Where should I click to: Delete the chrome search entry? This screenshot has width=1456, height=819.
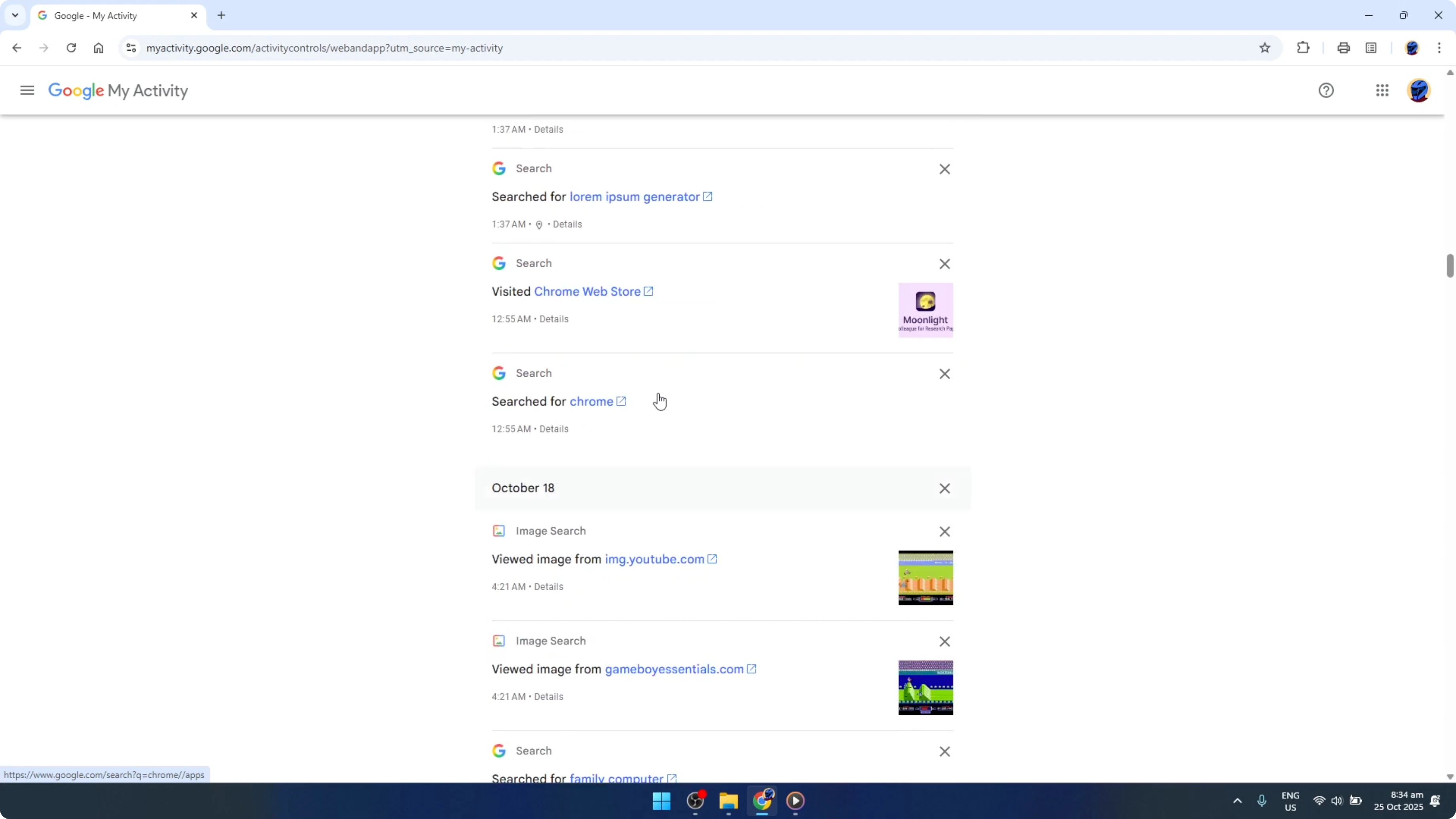tap(944, 374)
